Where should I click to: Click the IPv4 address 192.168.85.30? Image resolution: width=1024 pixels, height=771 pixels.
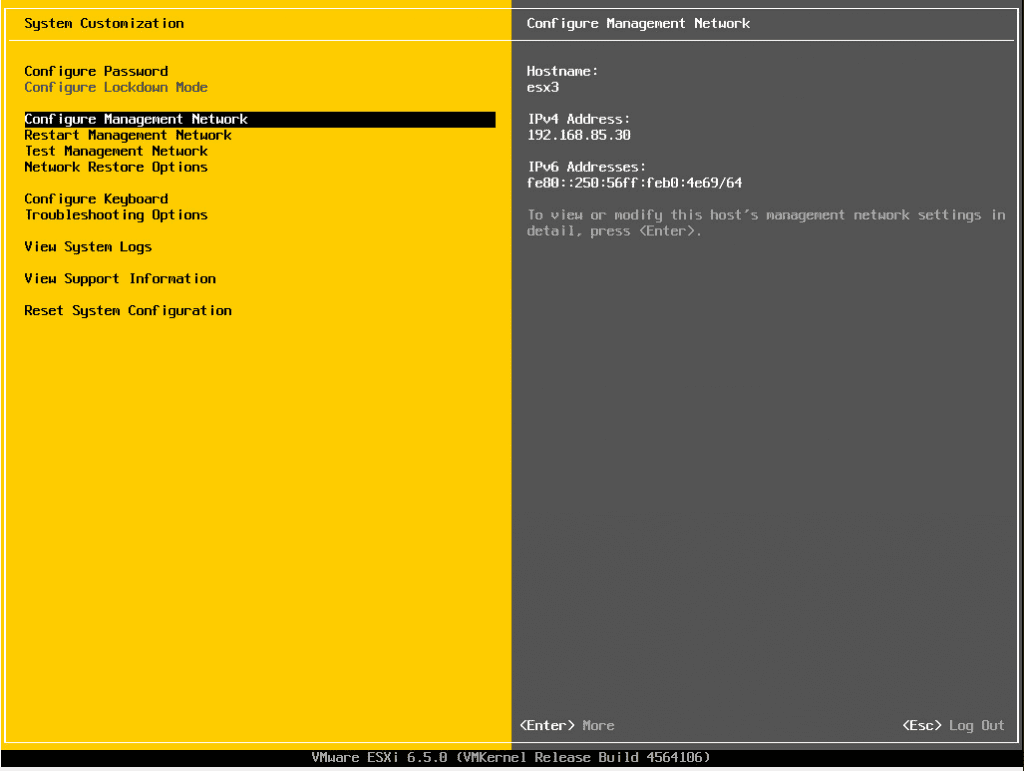[578, 135]
